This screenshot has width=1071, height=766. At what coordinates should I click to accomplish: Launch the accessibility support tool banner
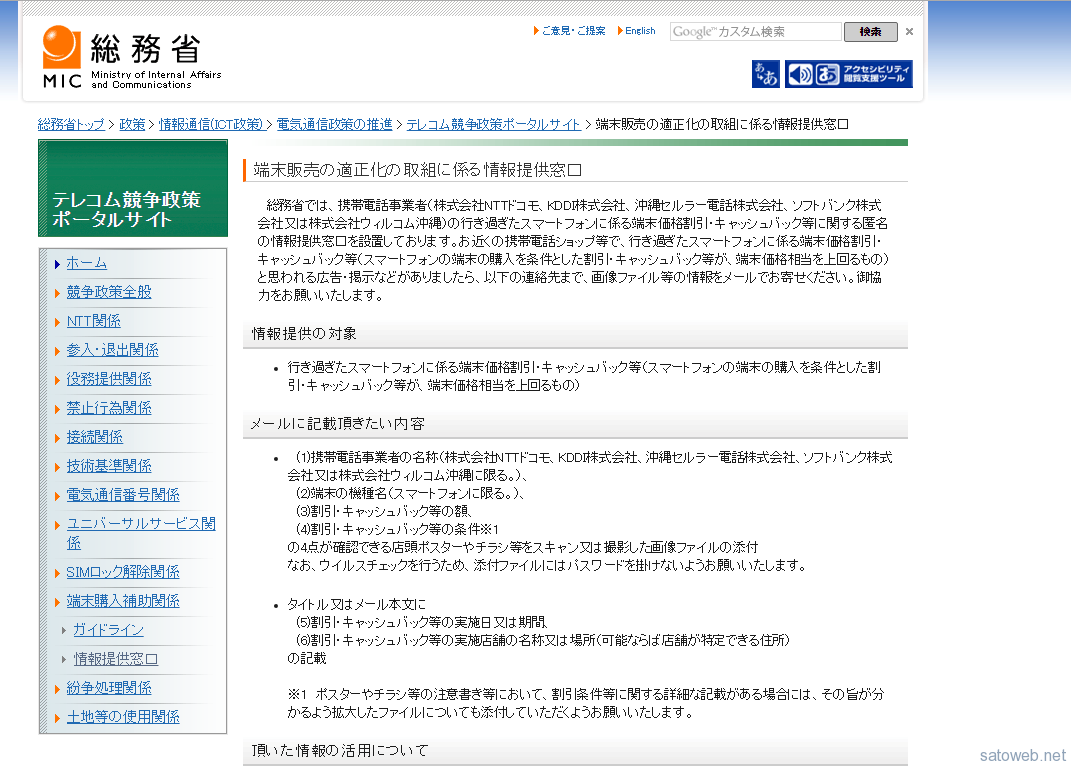(848, 74)
